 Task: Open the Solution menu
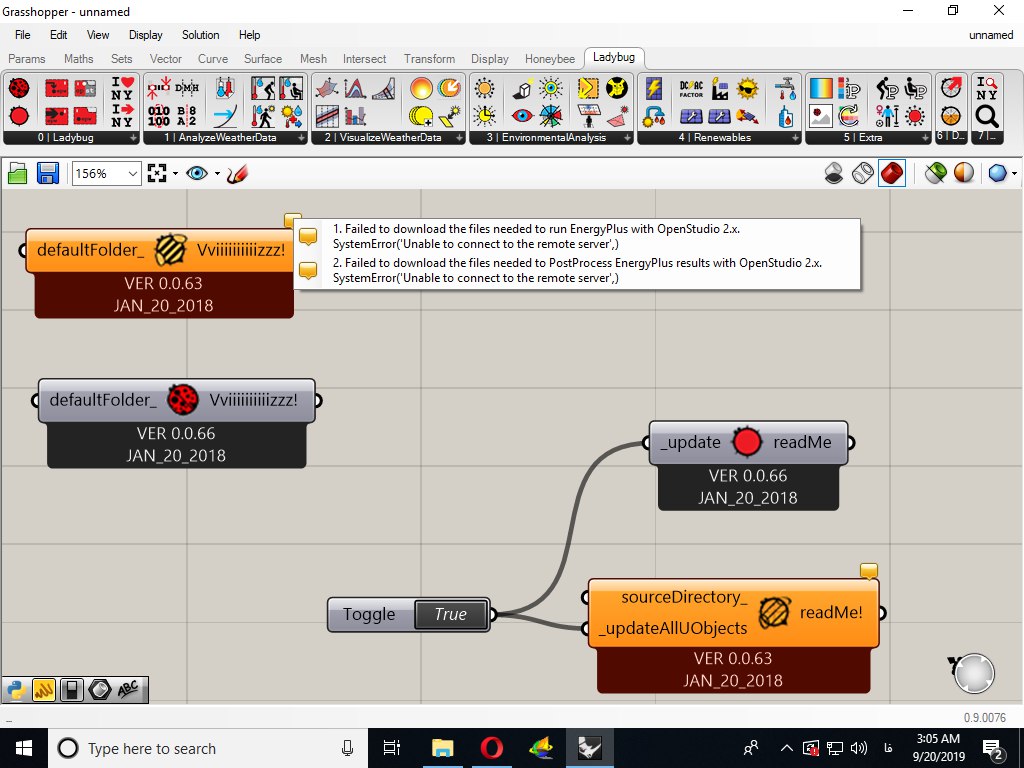[200, 35]
